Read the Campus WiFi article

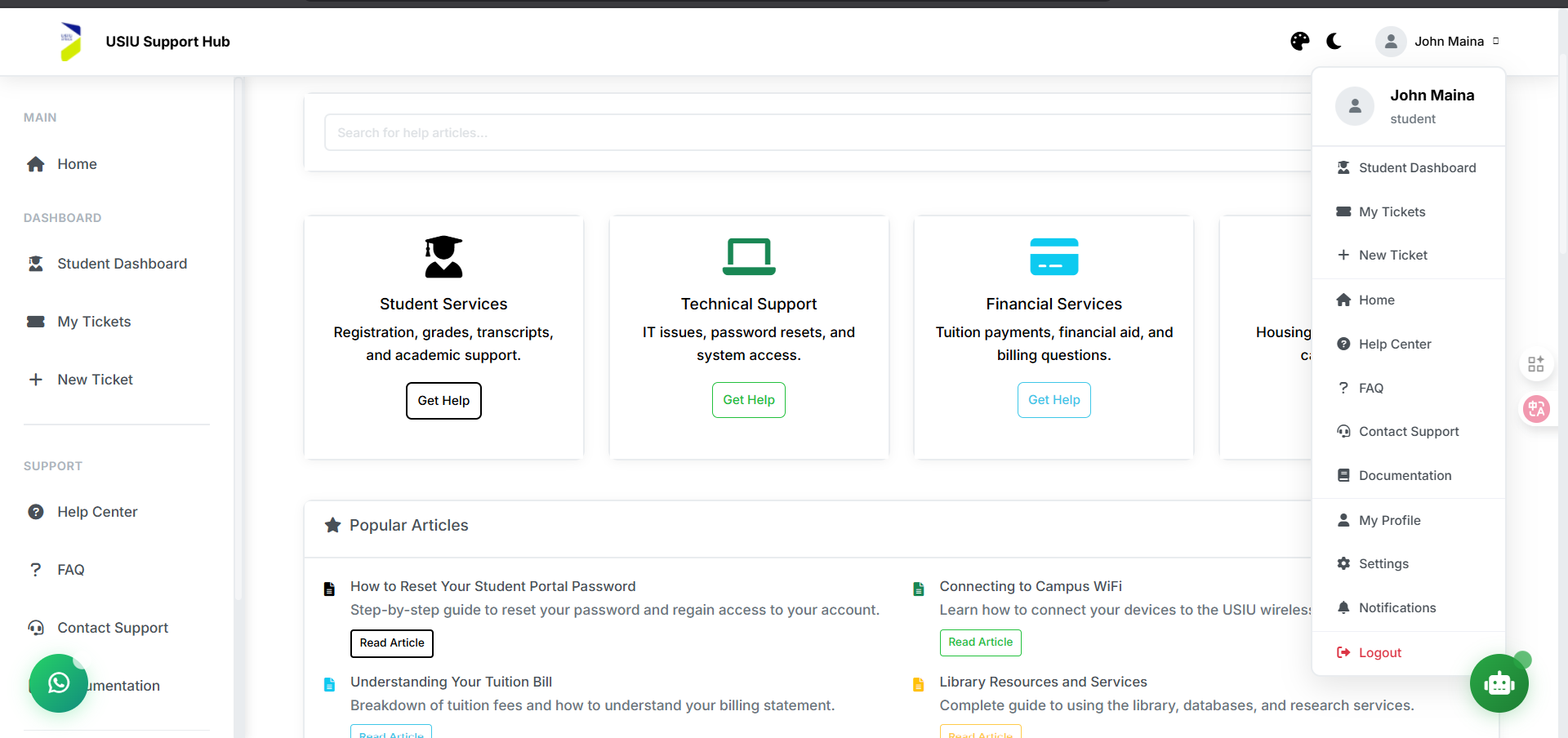tap(980, 642)
